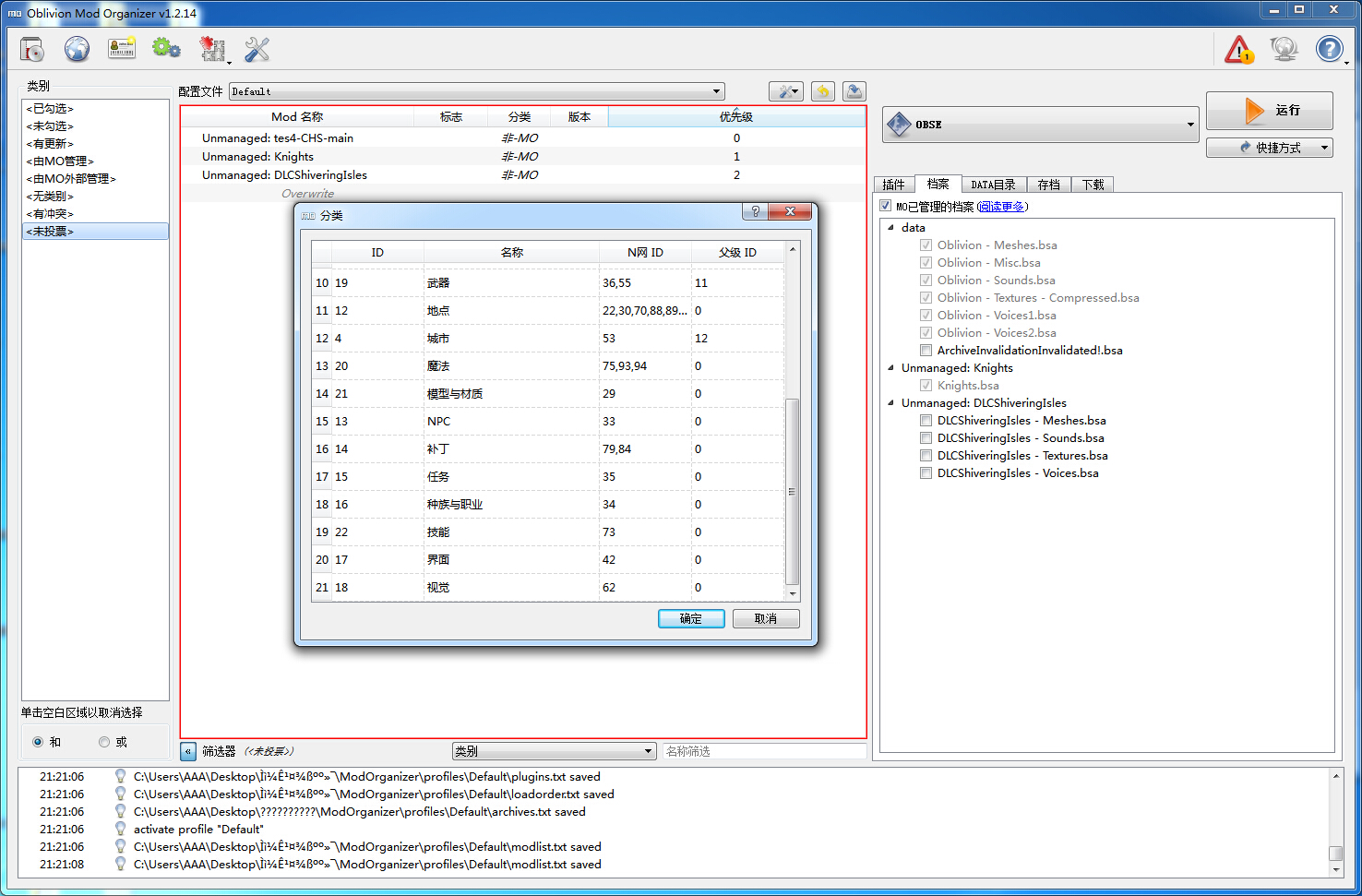Open Mod Organizer settings gears icon
Image resolution: width=1362 pixels, height=896 pixels.
[166, 49]
